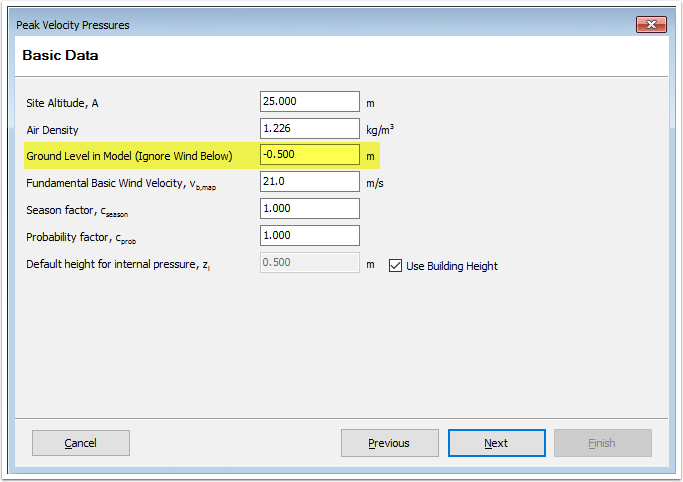The width and height of the screenshot is (683, 482).
Task: Click the Basic Data heading
Action: 60,55
